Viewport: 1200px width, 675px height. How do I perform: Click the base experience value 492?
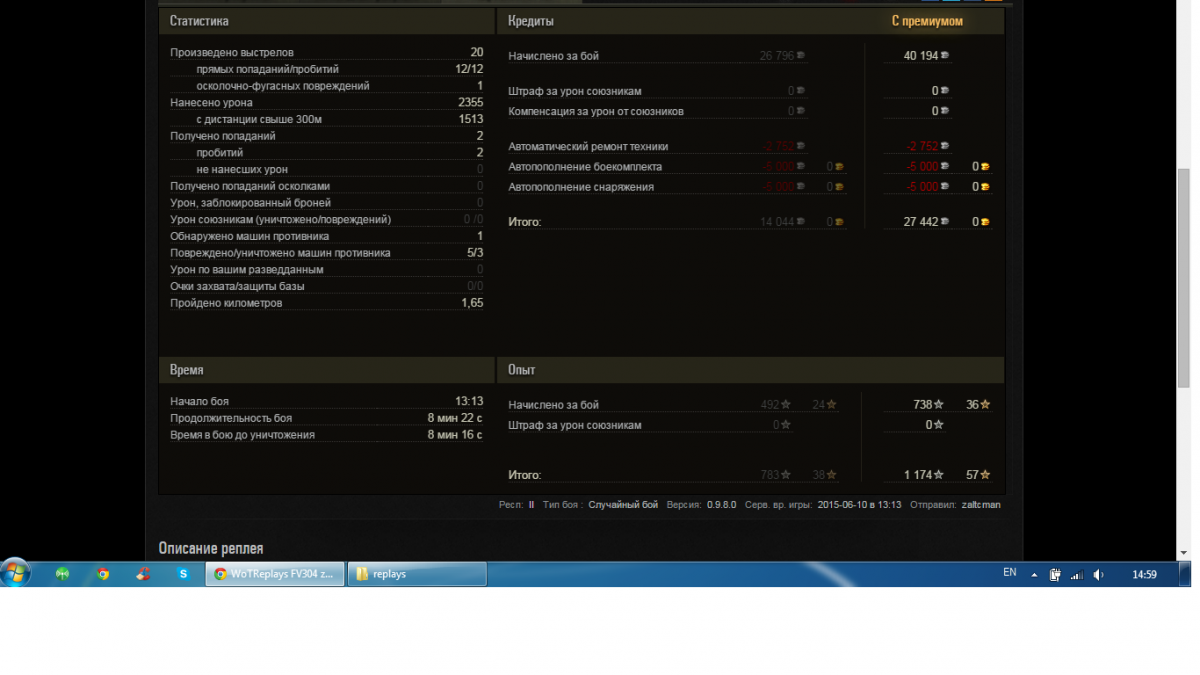tap(770, 405)
